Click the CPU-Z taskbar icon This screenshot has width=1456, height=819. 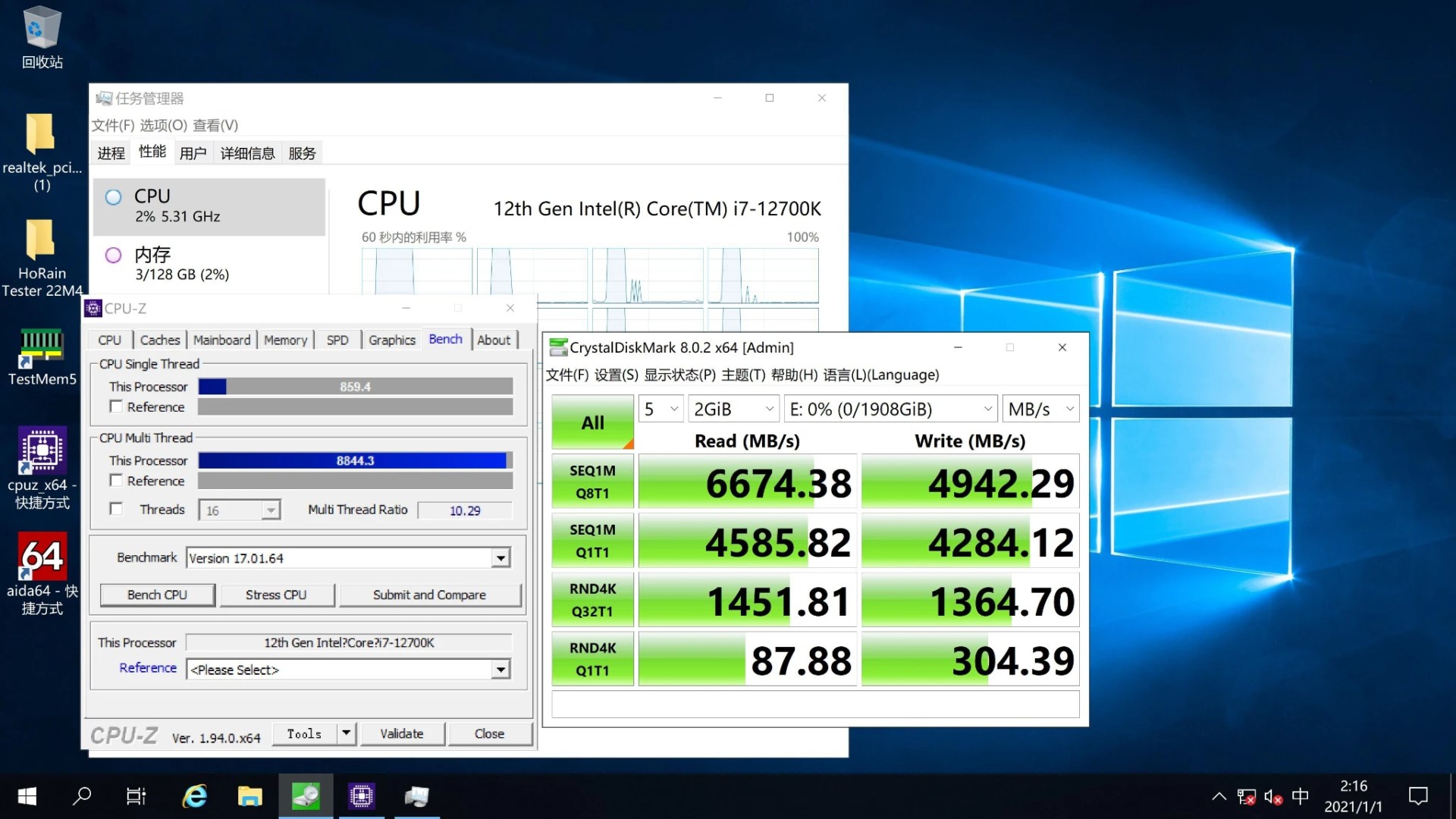click(x=361, y=796)
